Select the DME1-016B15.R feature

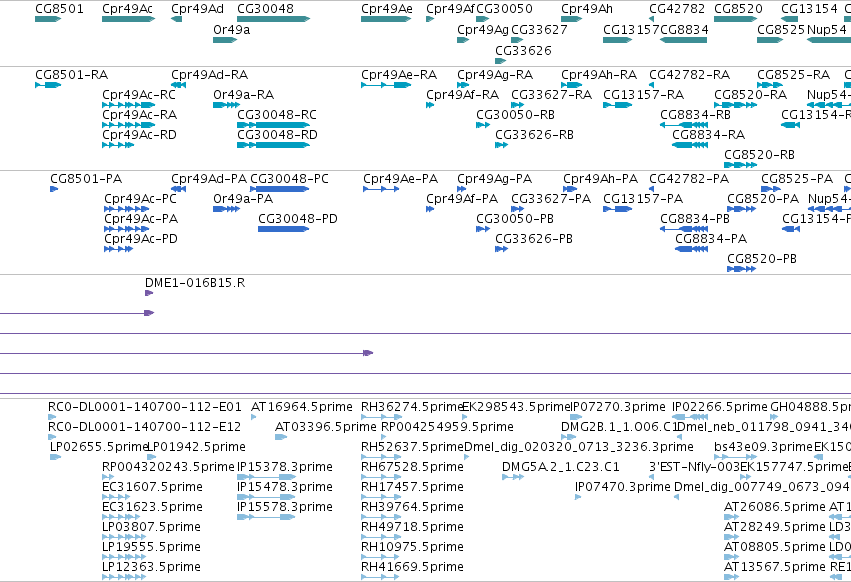click(149, 293)
